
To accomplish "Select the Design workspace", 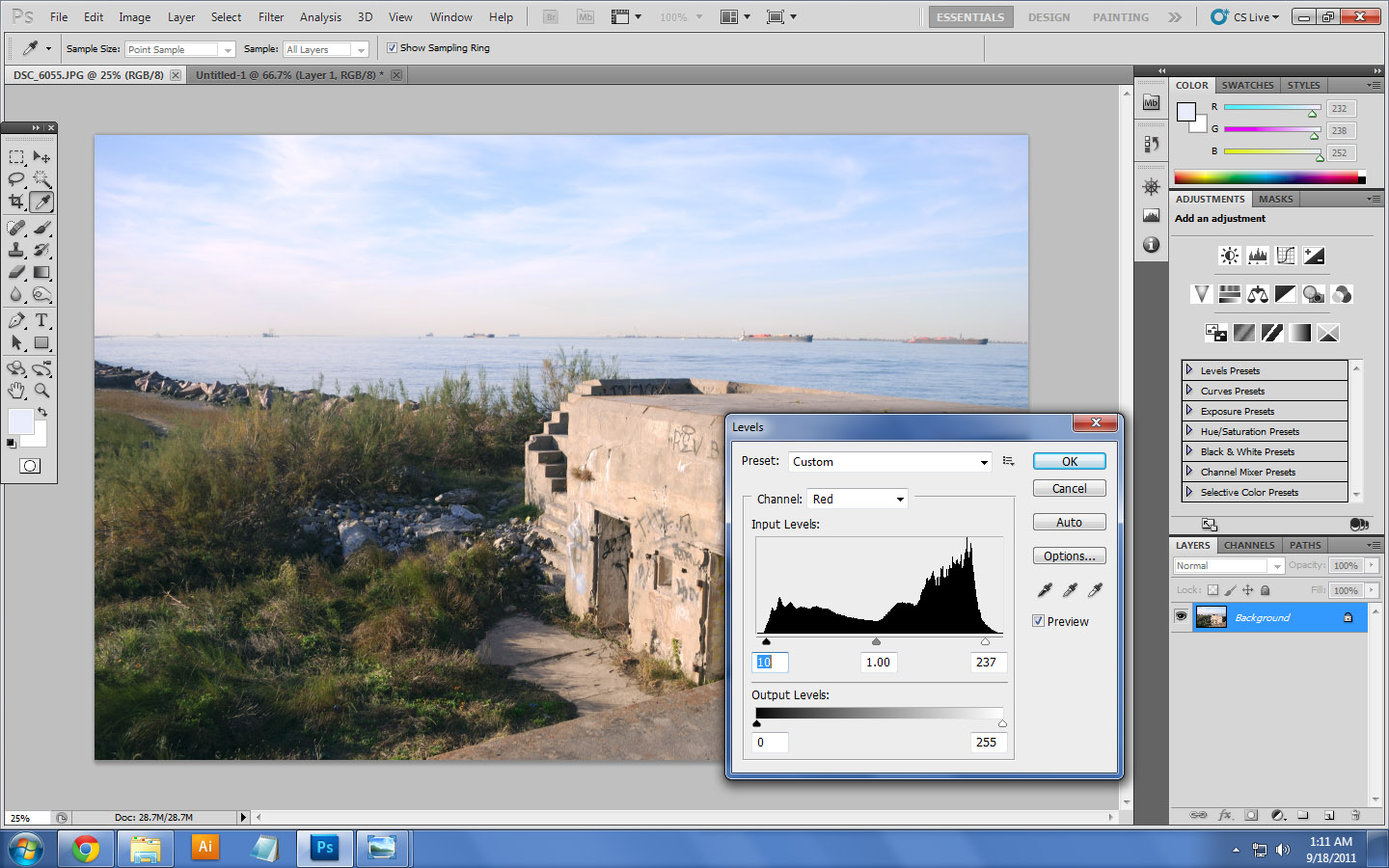I will coord(1049,17).
